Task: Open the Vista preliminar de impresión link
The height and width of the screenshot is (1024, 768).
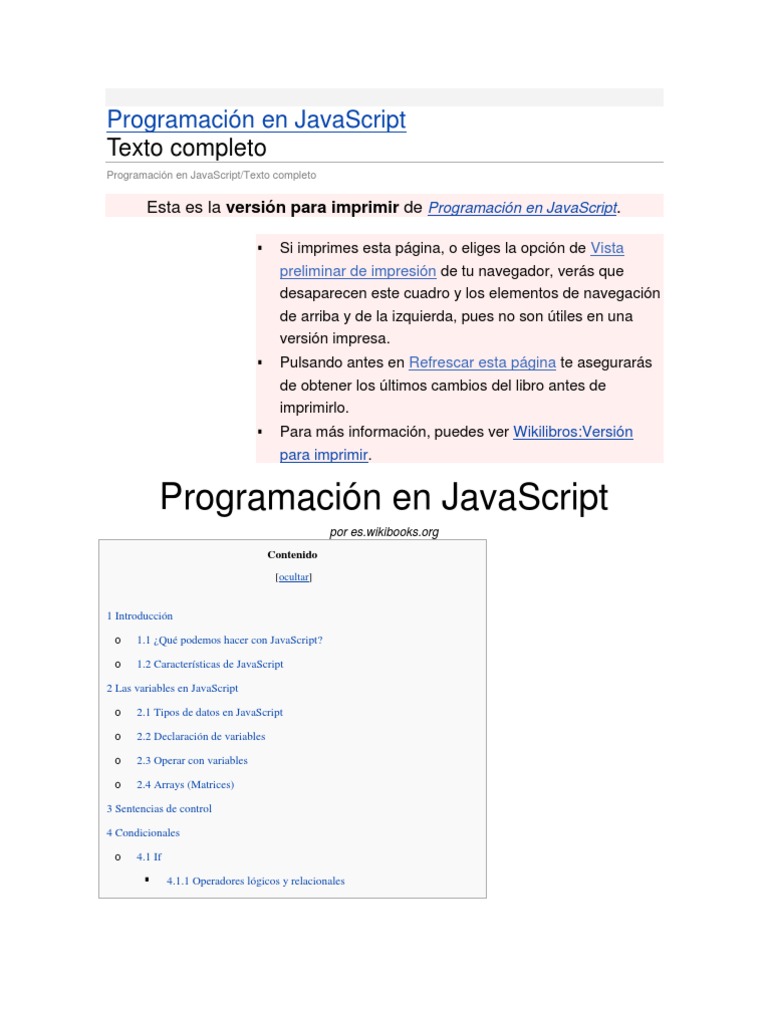Action: [x=451, y=259]
